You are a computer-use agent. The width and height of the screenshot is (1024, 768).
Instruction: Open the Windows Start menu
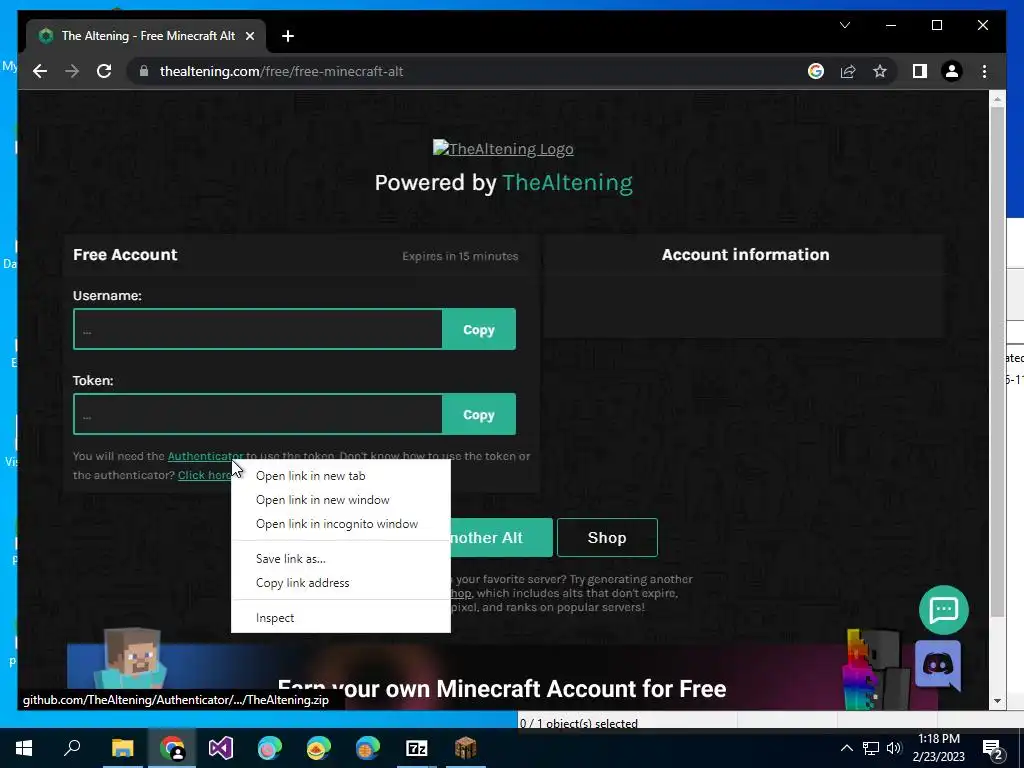point(24,748)
